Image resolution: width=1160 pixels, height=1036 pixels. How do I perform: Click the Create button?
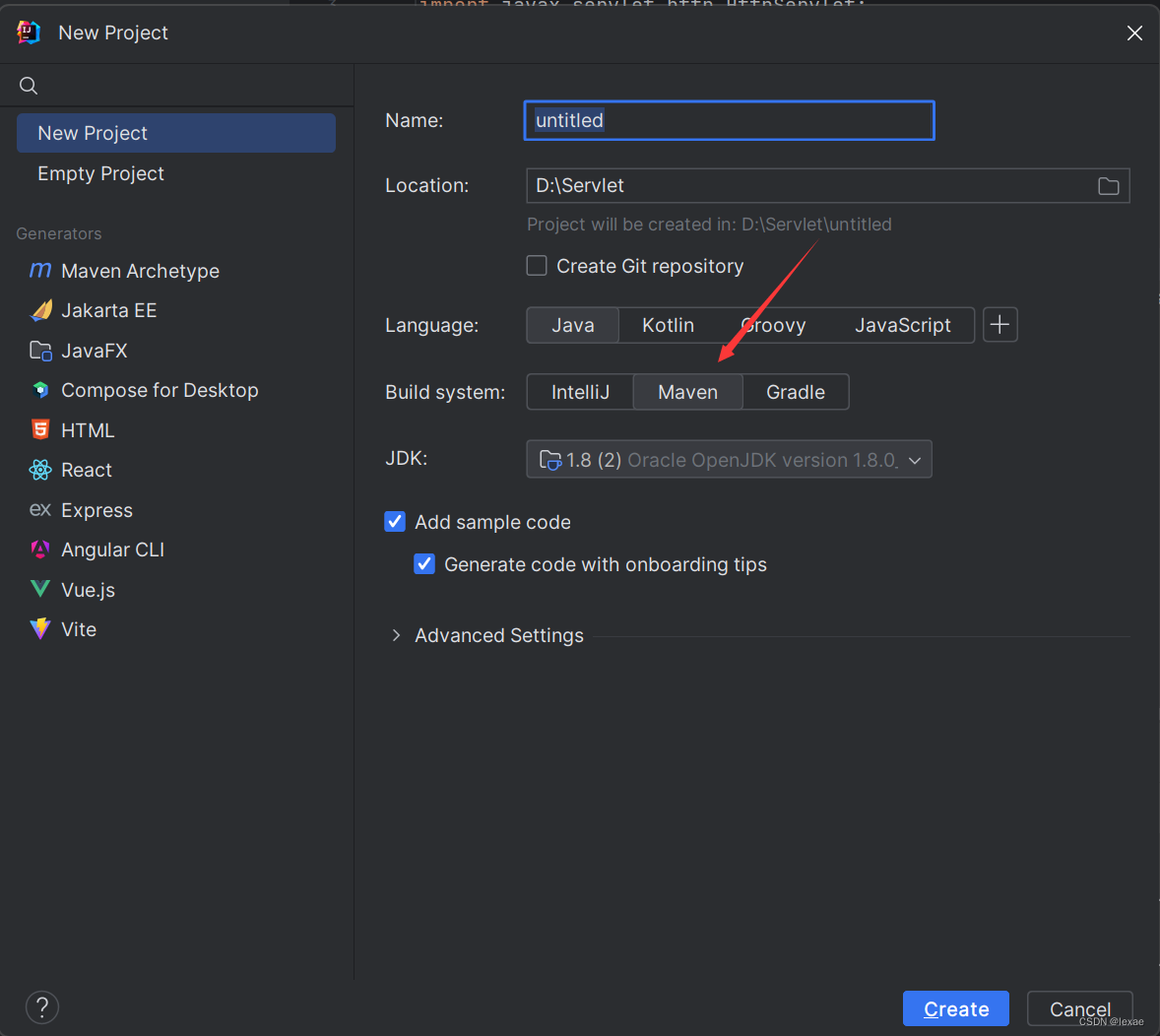tap(956, 1008)
